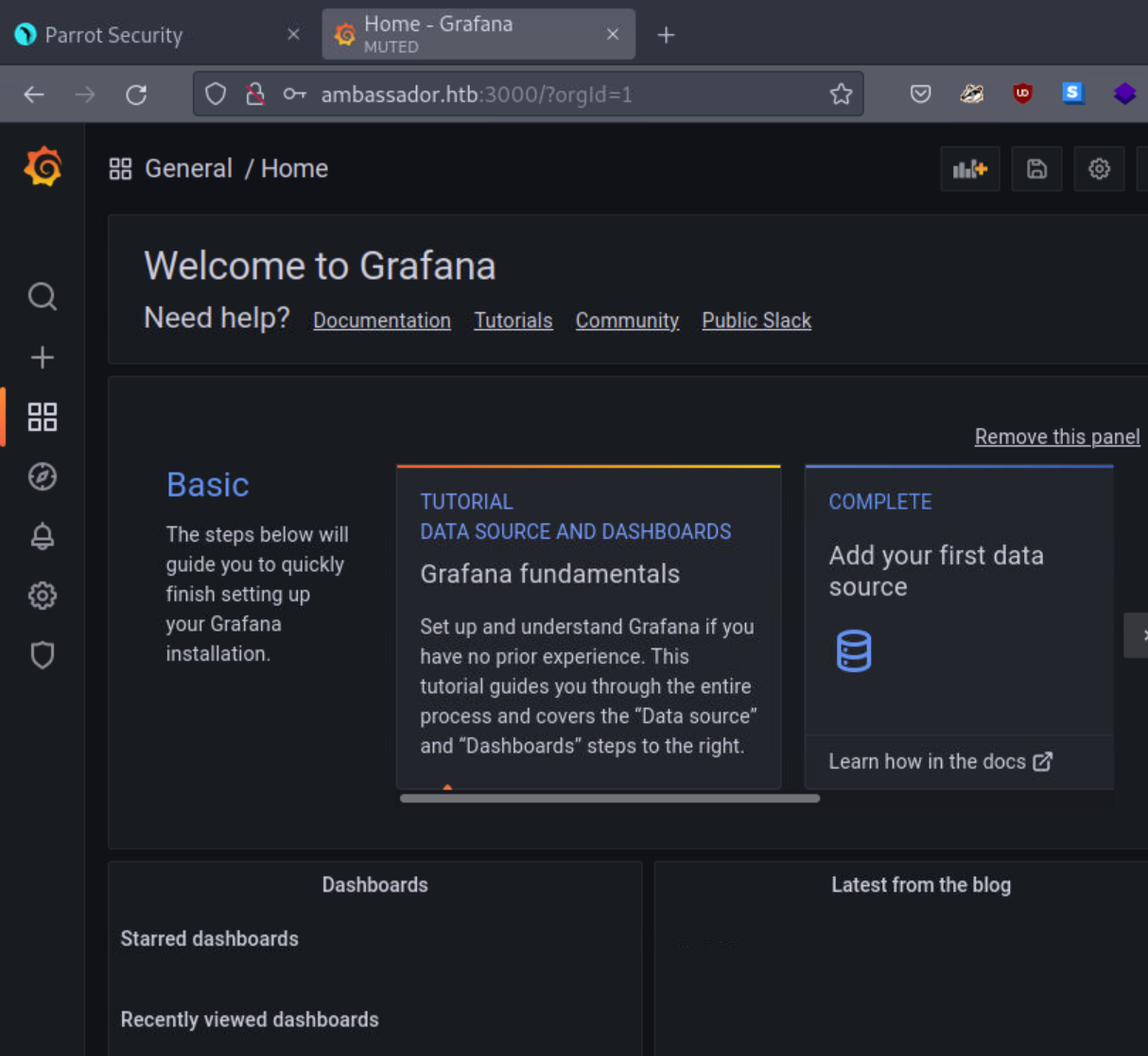Viewport: 1148px width, 1056px height.
Task: Open the Pocket save icon
Action: click(x=920, y=94)
